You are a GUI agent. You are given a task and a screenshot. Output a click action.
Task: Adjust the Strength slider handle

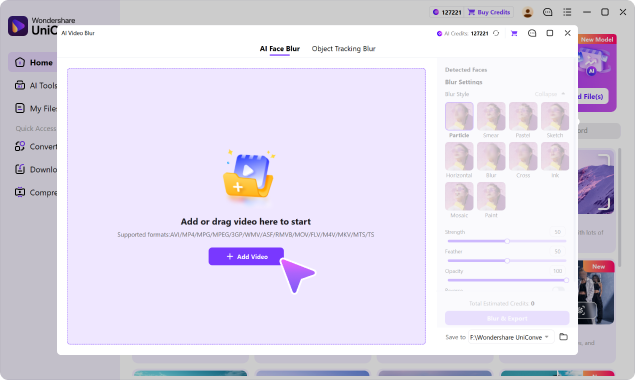click(x=507, y=241)
